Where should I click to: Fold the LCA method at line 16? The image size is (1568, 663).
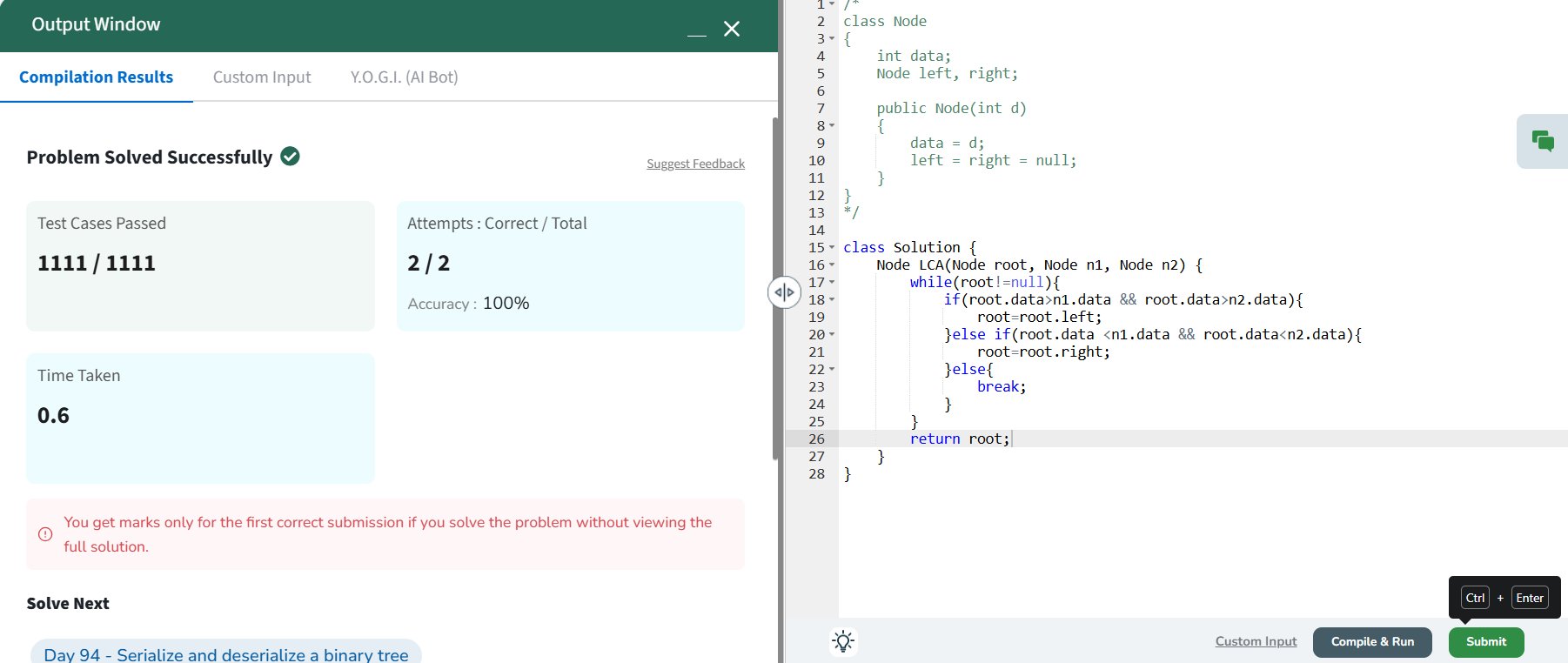(832, 265)
